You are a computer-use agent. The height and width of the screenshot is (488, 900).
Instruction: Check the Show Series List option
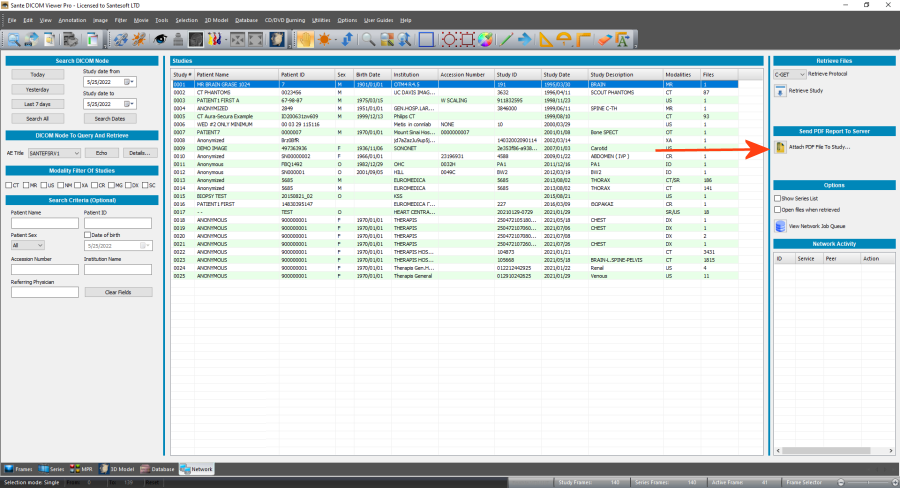(778, 199)
